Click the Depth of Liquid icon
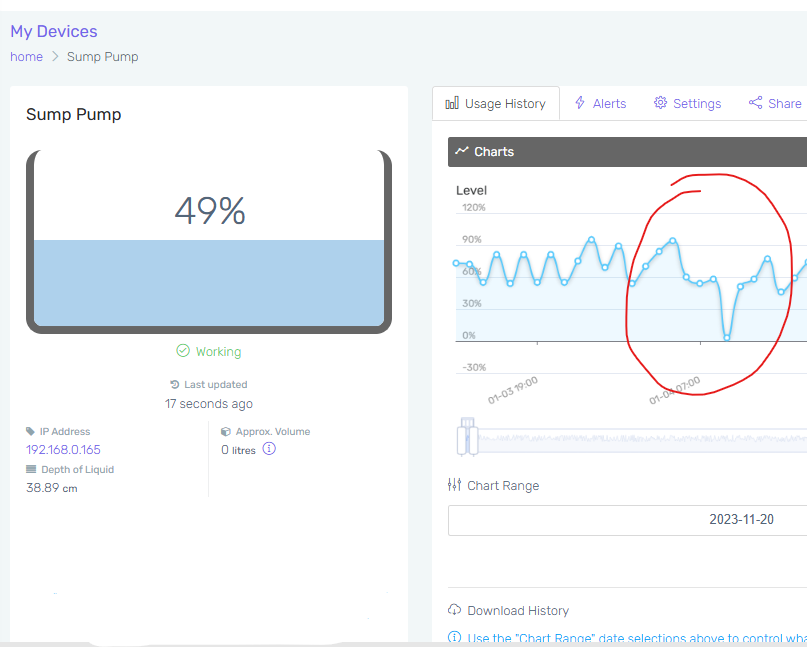Image resolution: width=807 pixels, height=647 pixels. 31,469
